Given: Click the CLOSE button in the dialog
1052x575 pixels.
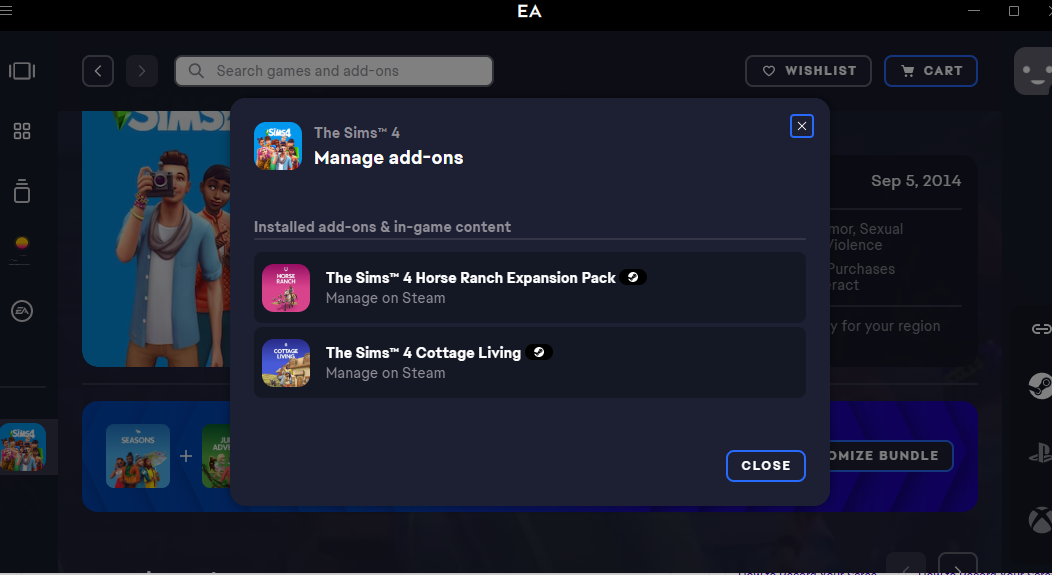Looking at the screenshot, I should click(766, 466).
